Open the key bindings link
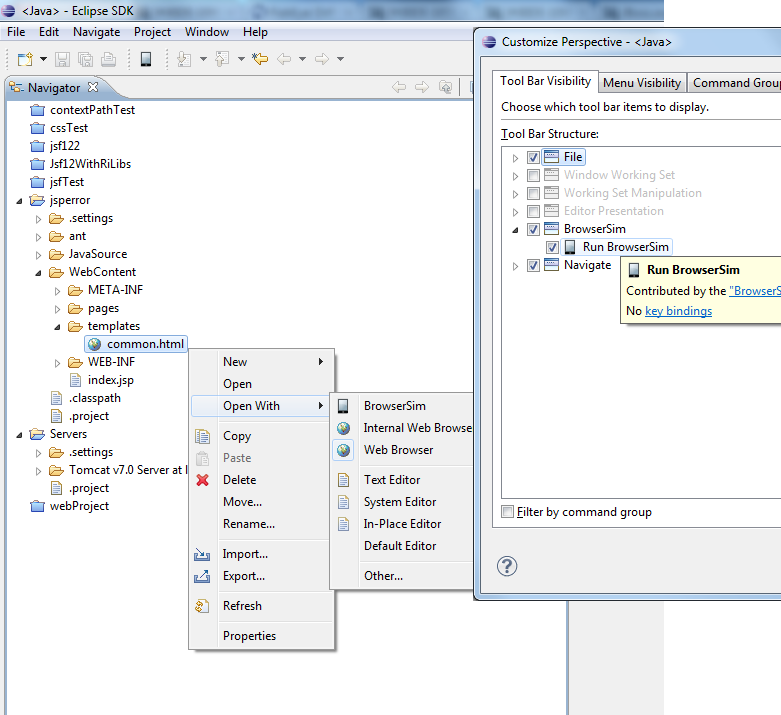Screen dimensions: 781x715 point(678,311)
